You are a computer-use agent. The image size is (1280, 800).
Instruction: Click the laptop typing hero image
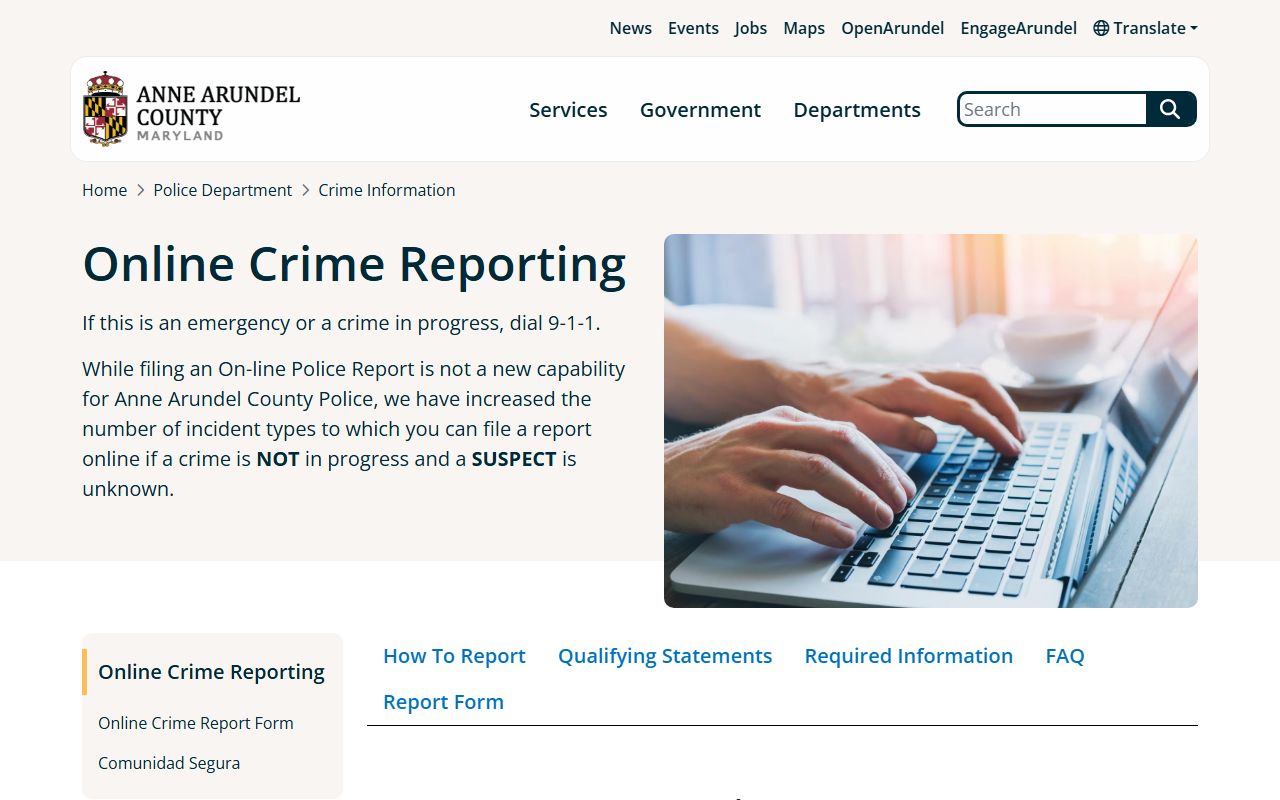point(931,421)
